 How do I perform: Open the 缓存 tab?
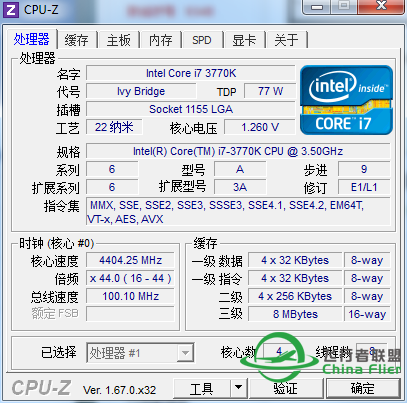tap(77, 40)
